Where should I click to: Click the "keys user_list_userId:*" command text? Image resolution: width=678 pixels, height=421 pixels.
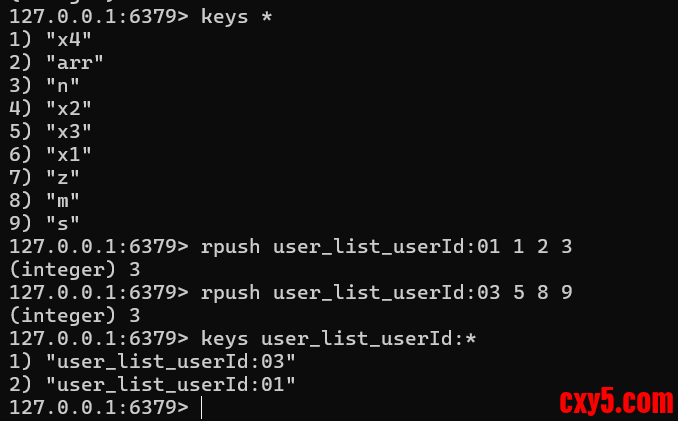338,338
